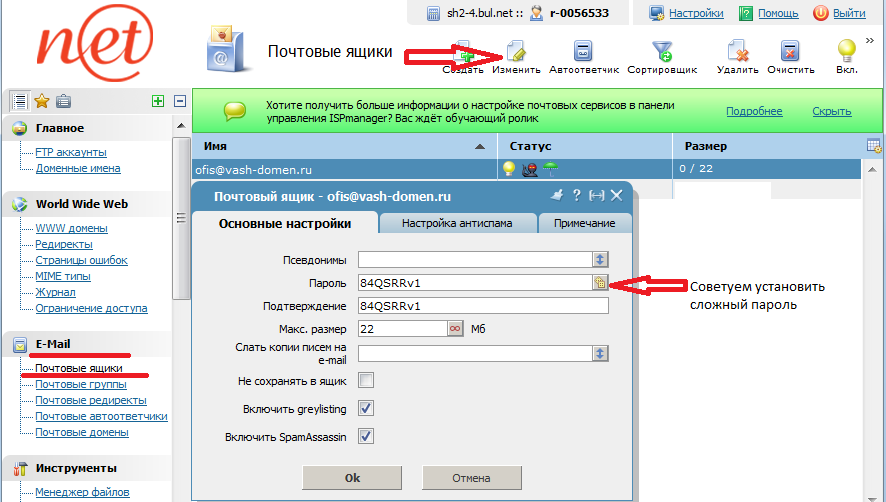This screenshot has height=502, width=886.
Task: Set unlimited Макс. размер infinity button
Action: [455, 329]
